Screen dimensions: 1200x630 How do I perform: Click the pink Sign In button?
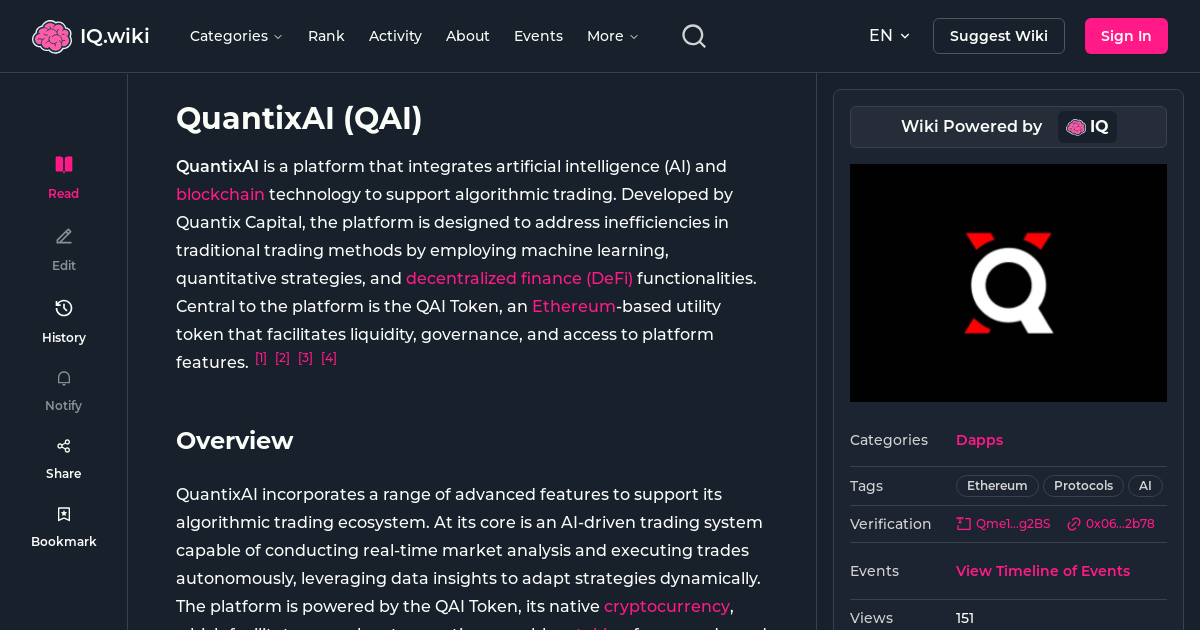tap(1126, 35)
